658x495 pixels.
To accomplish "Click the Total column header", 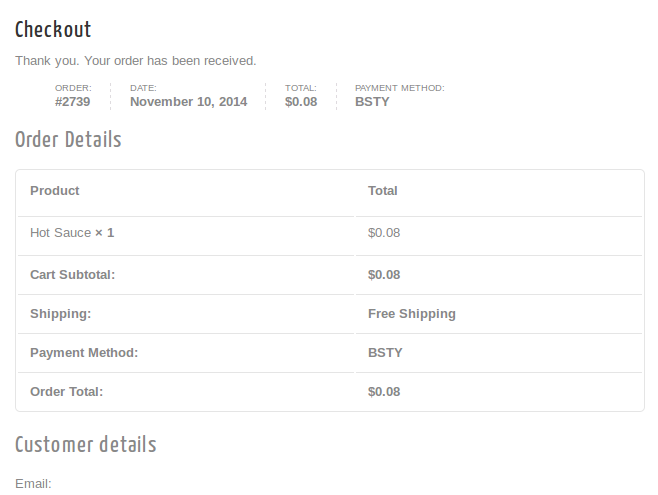I will coord(383,191).
